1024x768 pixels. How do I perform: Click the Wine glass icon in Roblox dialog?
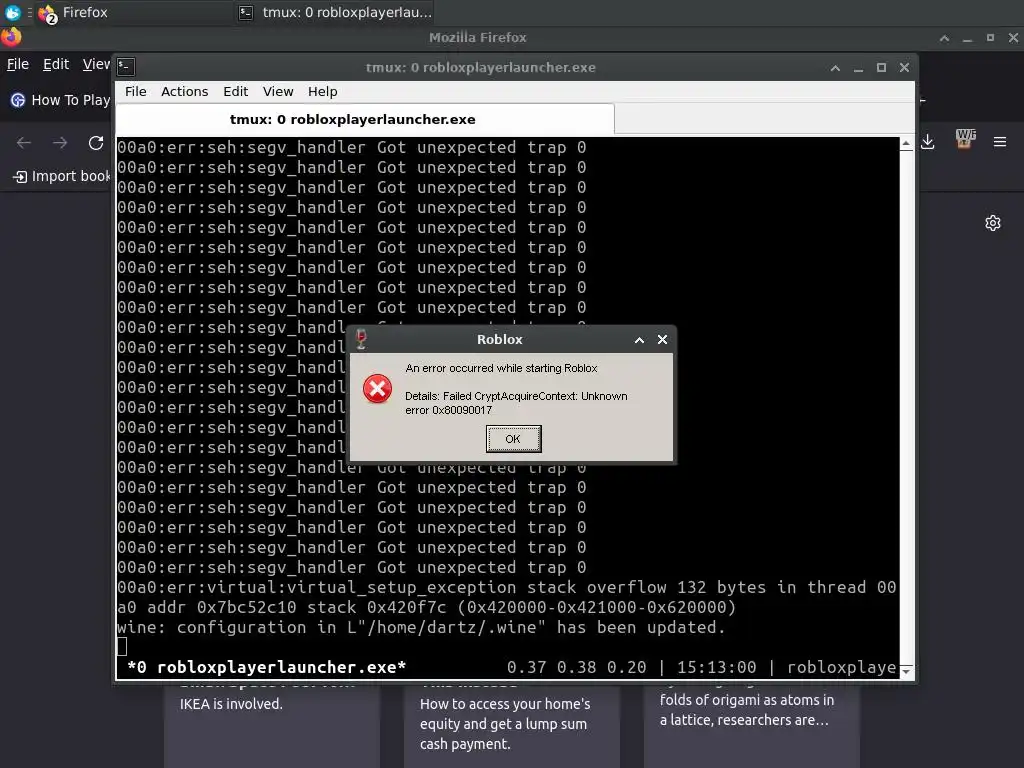pyautogui.click(x=361, y=339)
